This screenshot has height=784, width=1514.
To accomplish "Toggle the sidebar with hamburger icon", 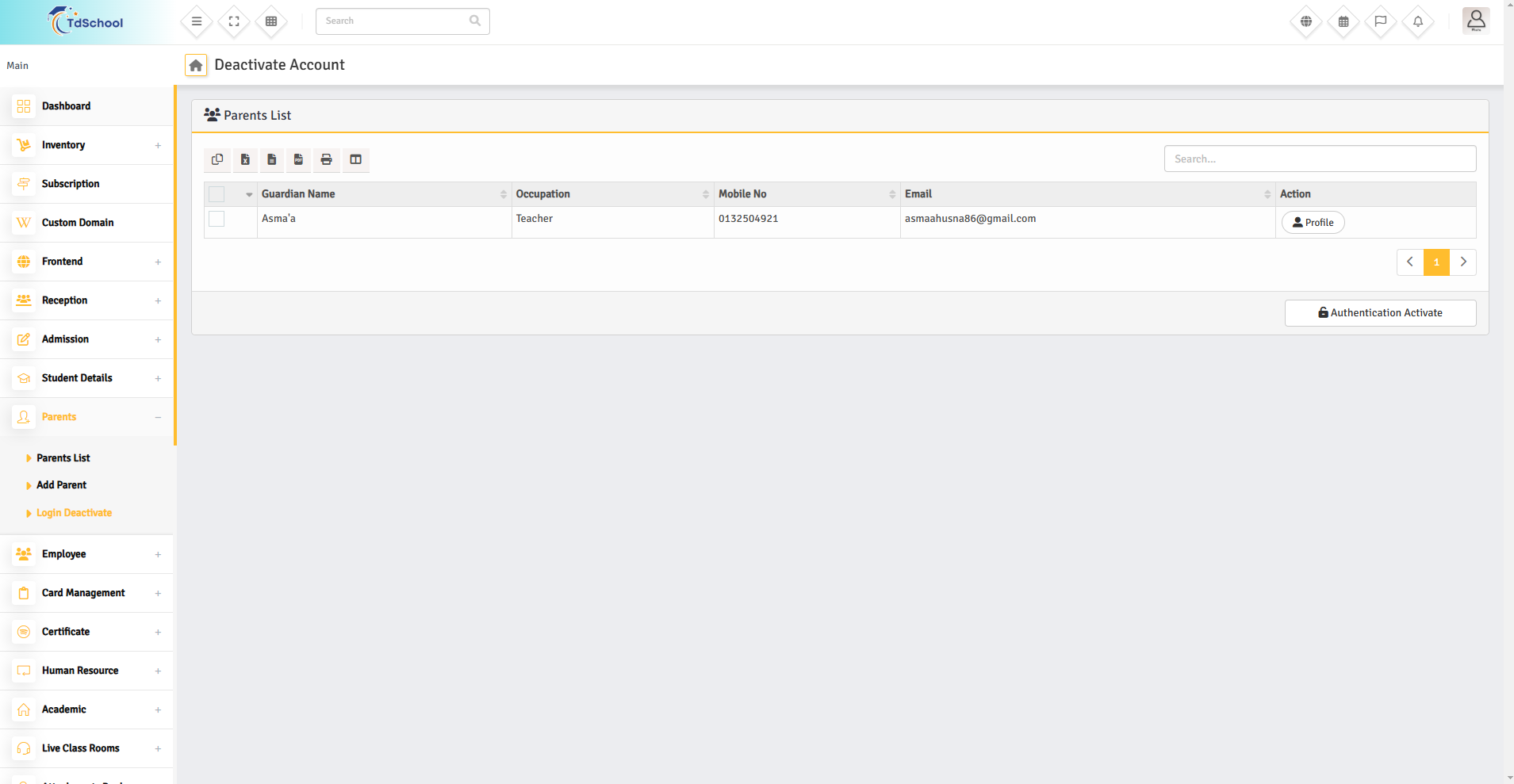I will (x=197, y=21).
